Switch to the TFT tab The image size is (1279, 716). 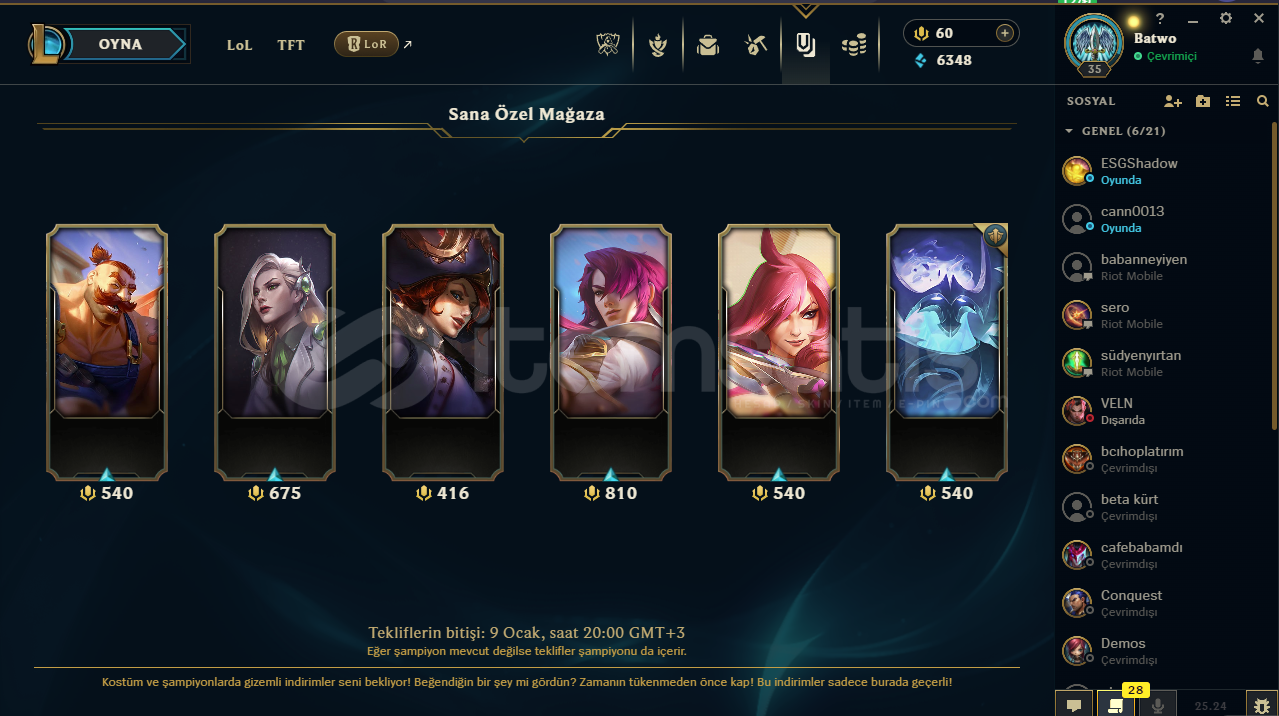pos(291,45)
